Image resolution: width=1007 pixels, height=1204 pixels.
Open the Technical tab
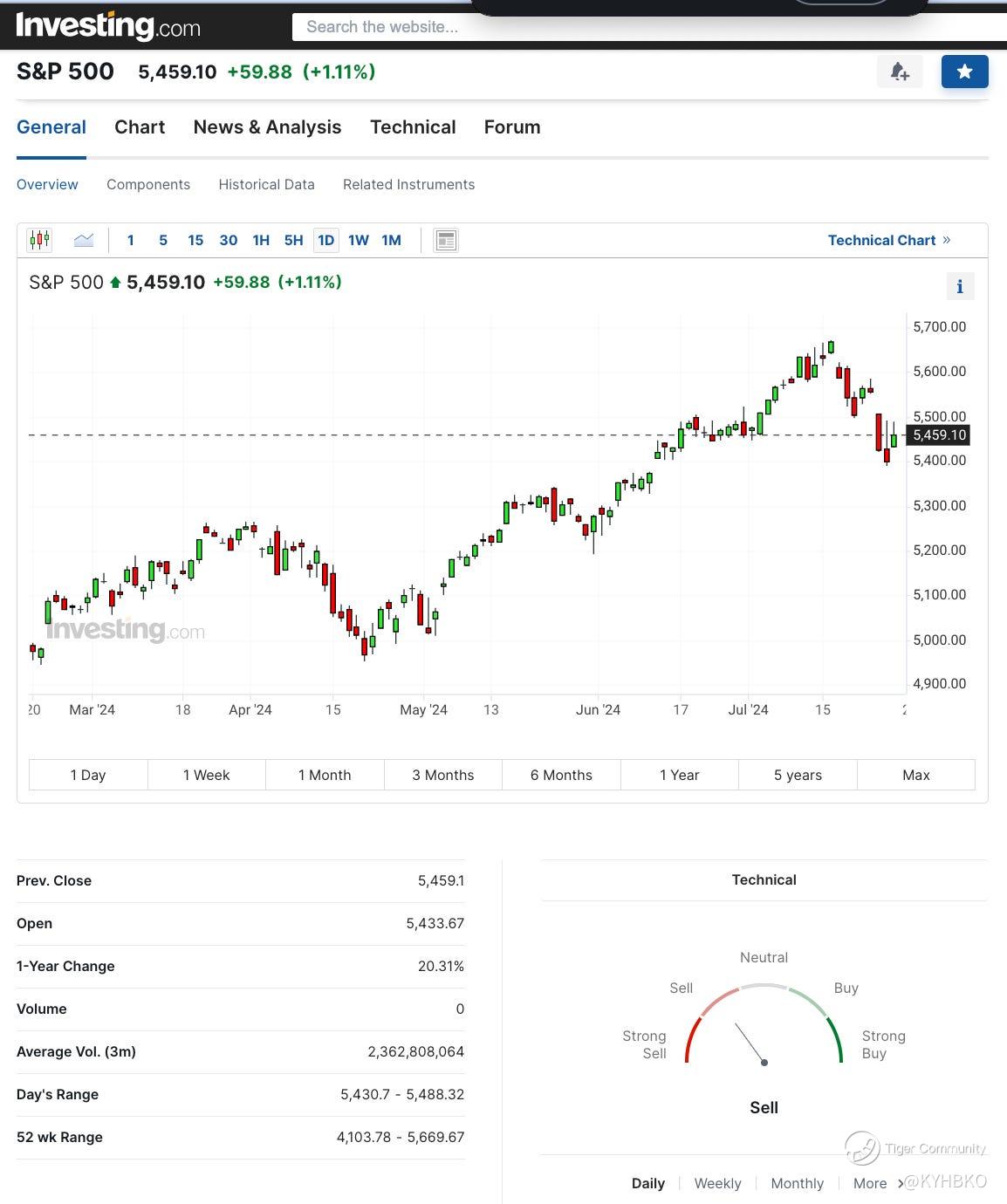(413, 127)
